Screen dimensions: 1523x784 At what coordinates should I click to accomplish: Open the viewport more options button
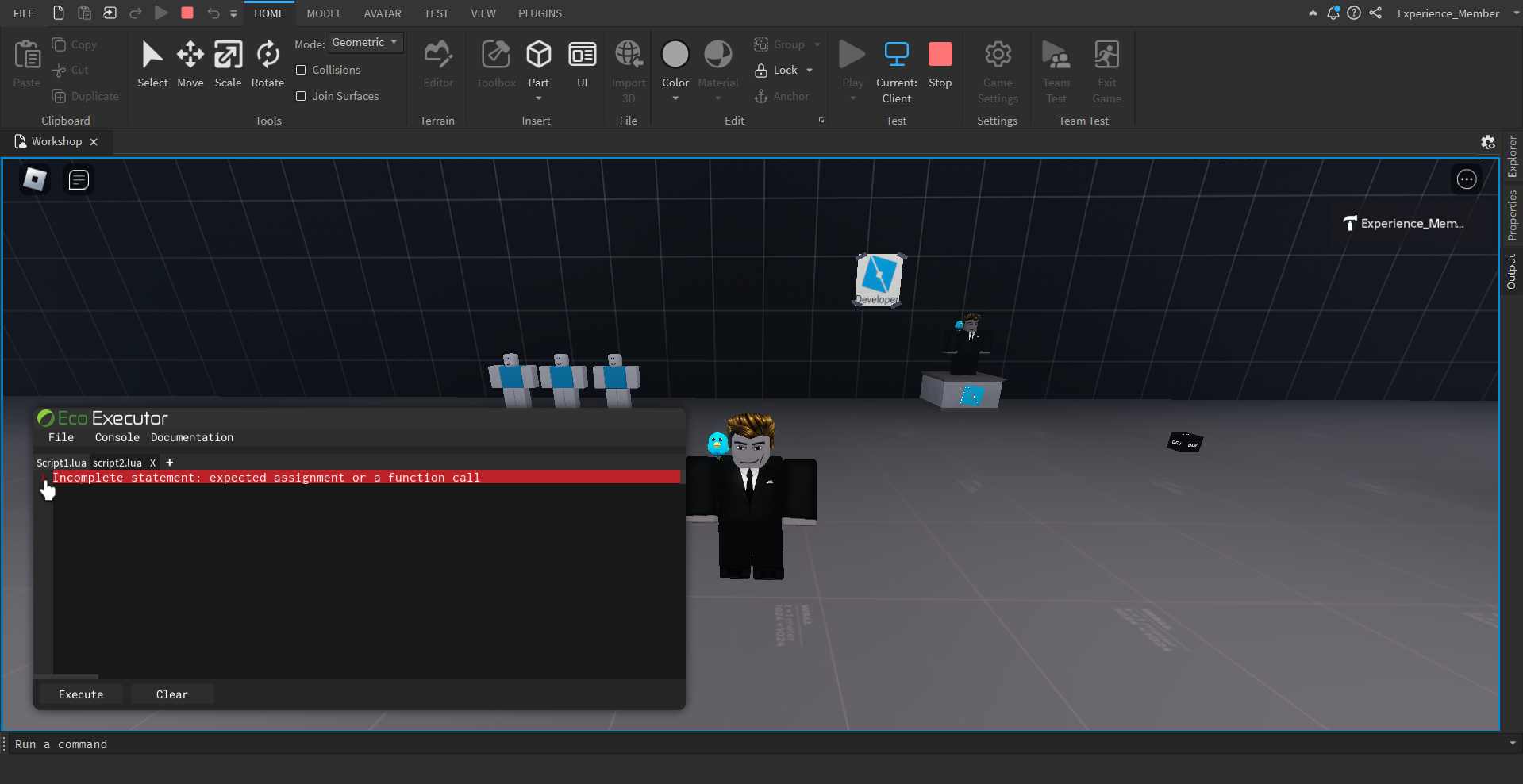[1467, 179]
